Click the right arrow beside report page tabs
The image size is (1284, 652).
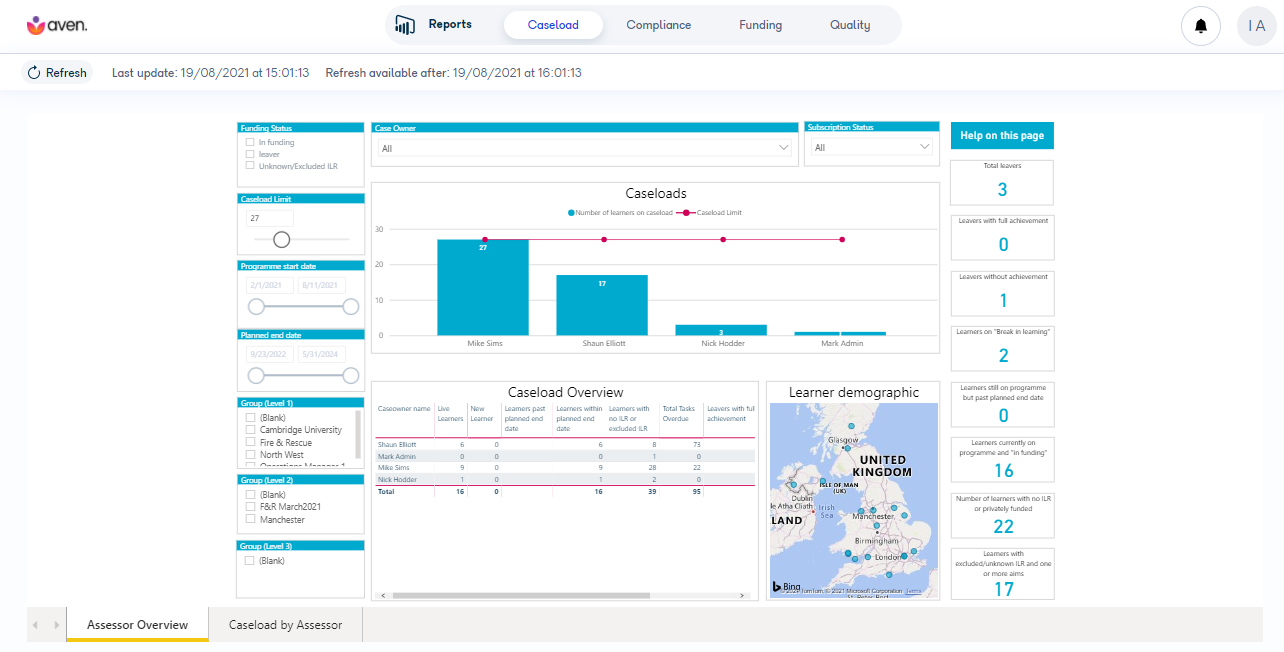coord(57,624)
